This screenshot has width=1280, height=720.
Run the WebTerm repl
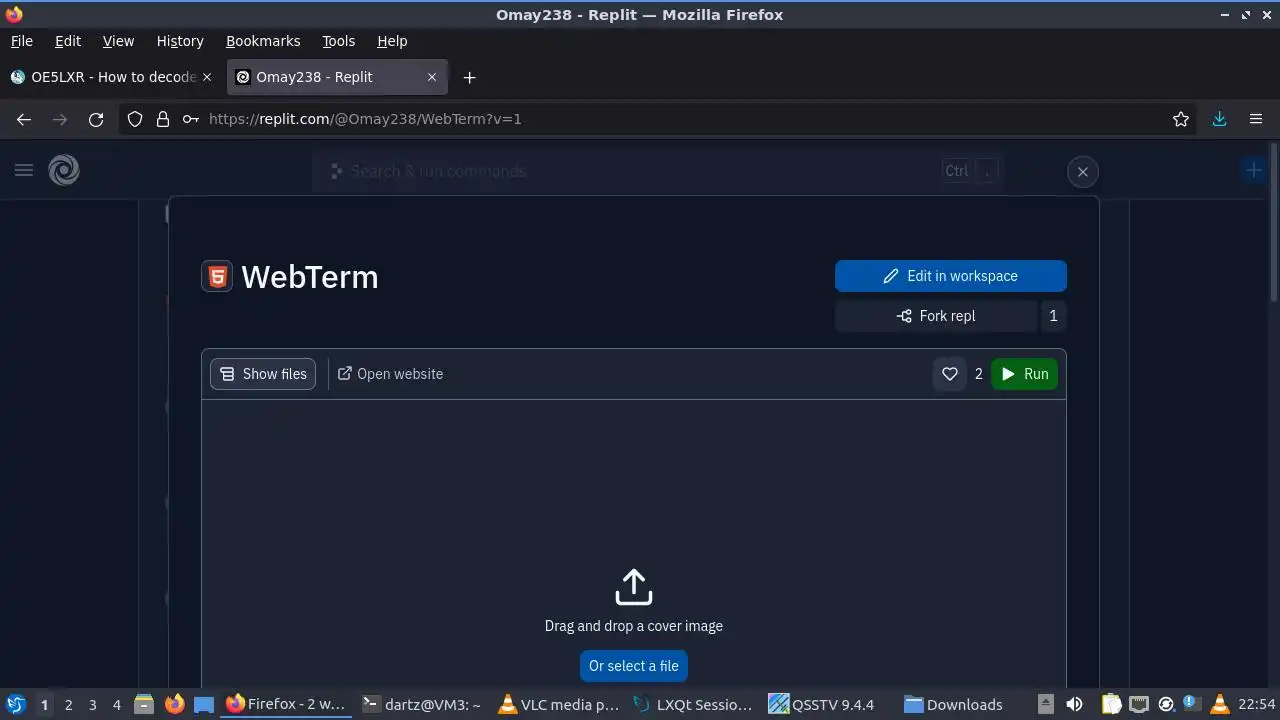[x=1025, y=374]
